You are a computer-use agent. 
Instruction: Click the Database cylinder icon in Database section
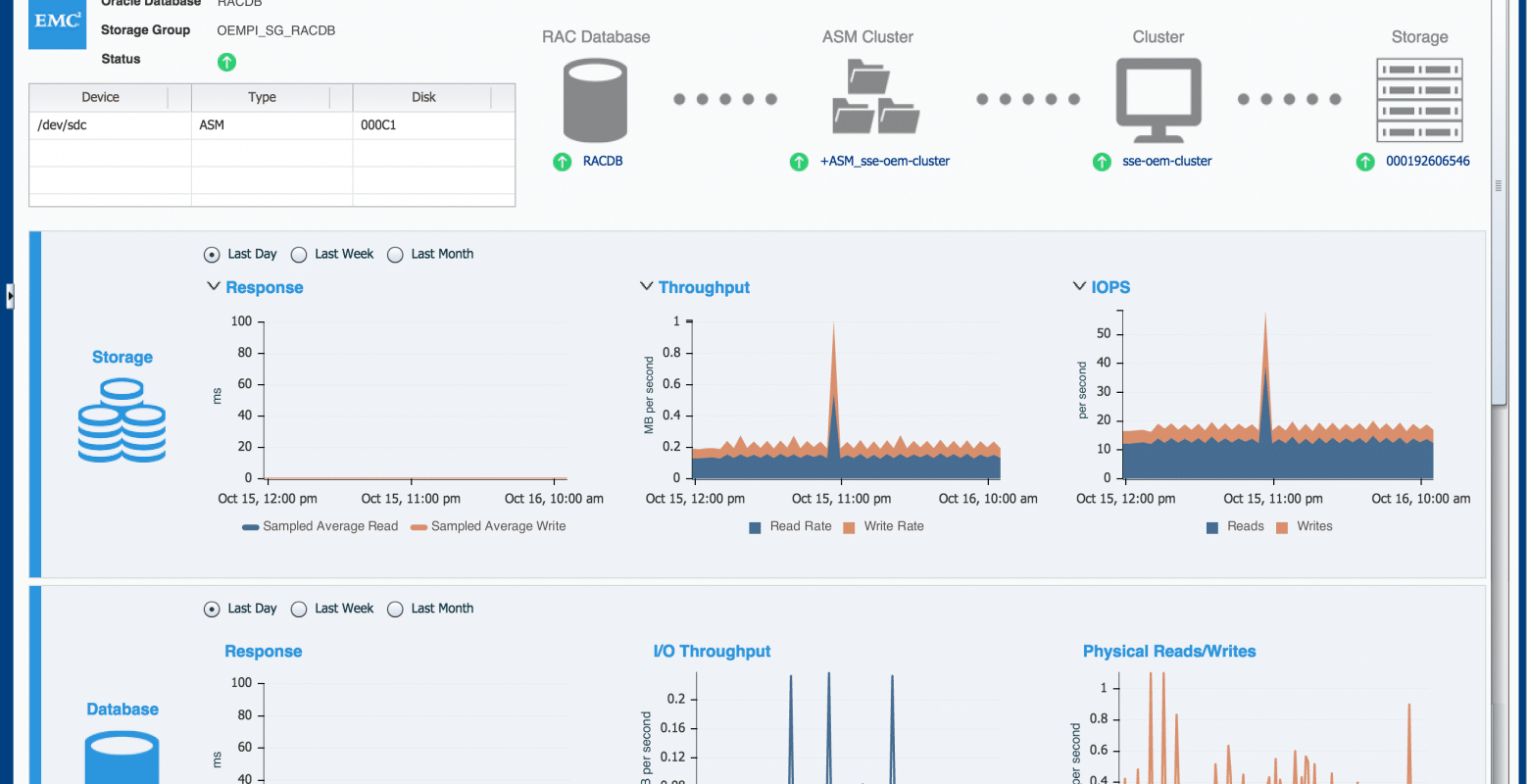click(123, 759)
